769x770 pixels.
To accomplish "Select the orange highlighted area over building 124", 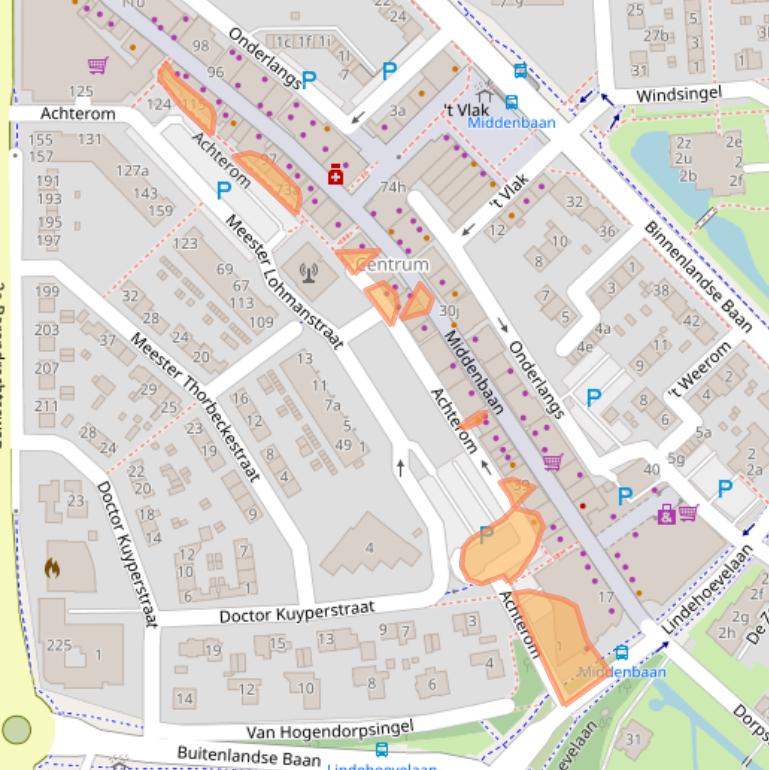I will (x=186, y=97).
